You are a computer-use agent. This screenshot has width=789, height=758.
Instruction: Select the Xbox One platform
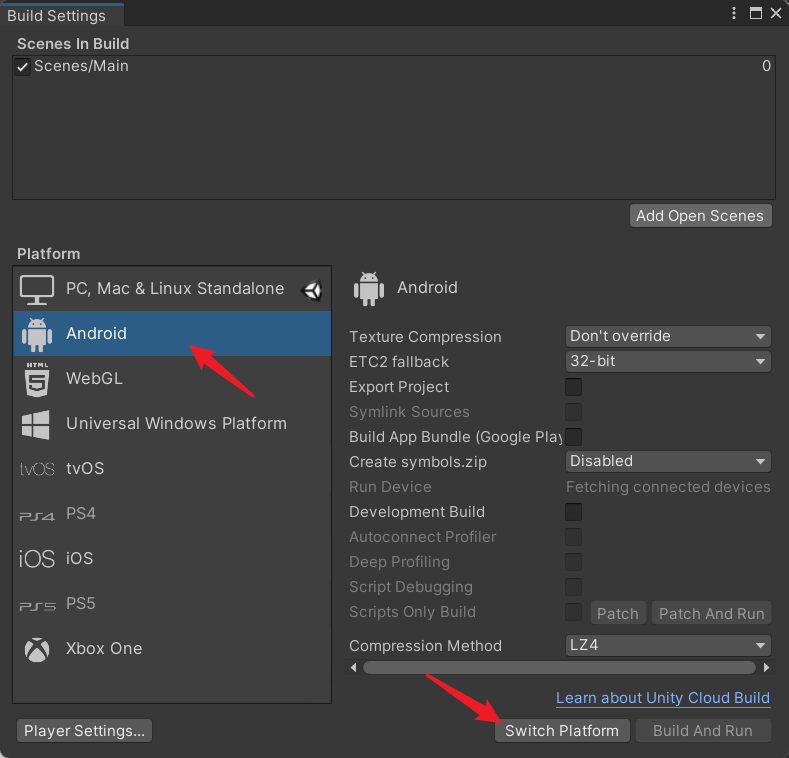tap(172, 649)
